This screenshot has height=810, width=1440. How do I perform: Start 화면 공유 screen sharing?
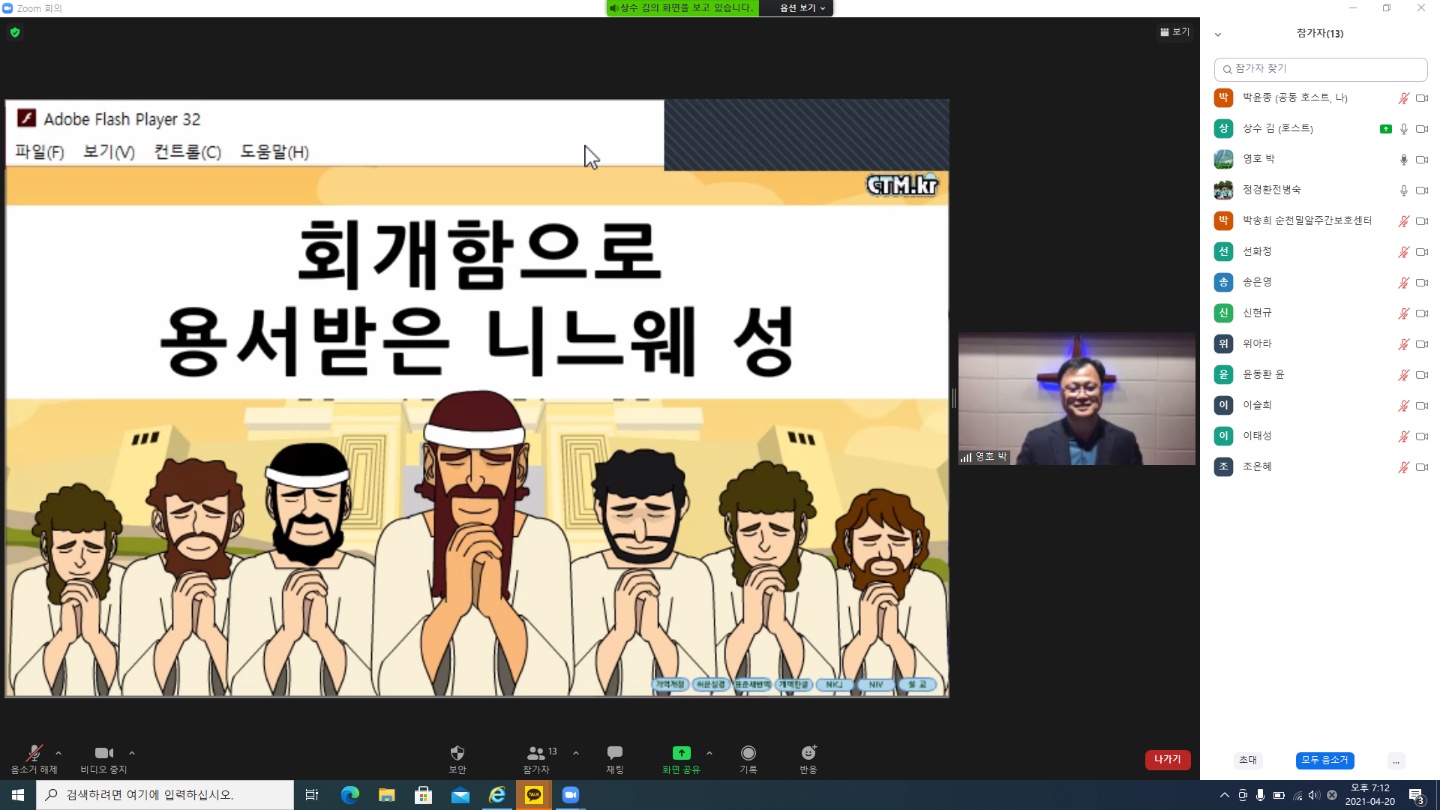click(681, 759)
